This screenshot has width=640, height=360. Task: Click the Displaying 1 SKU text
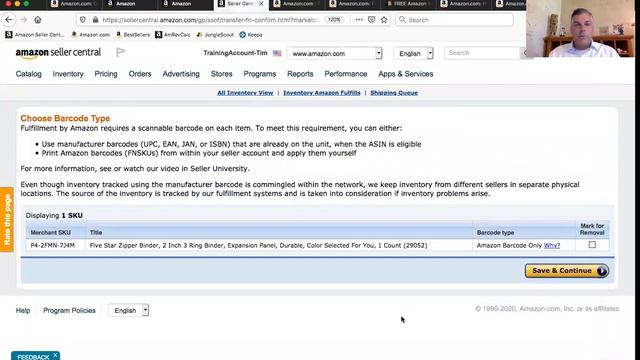point(54,215)
